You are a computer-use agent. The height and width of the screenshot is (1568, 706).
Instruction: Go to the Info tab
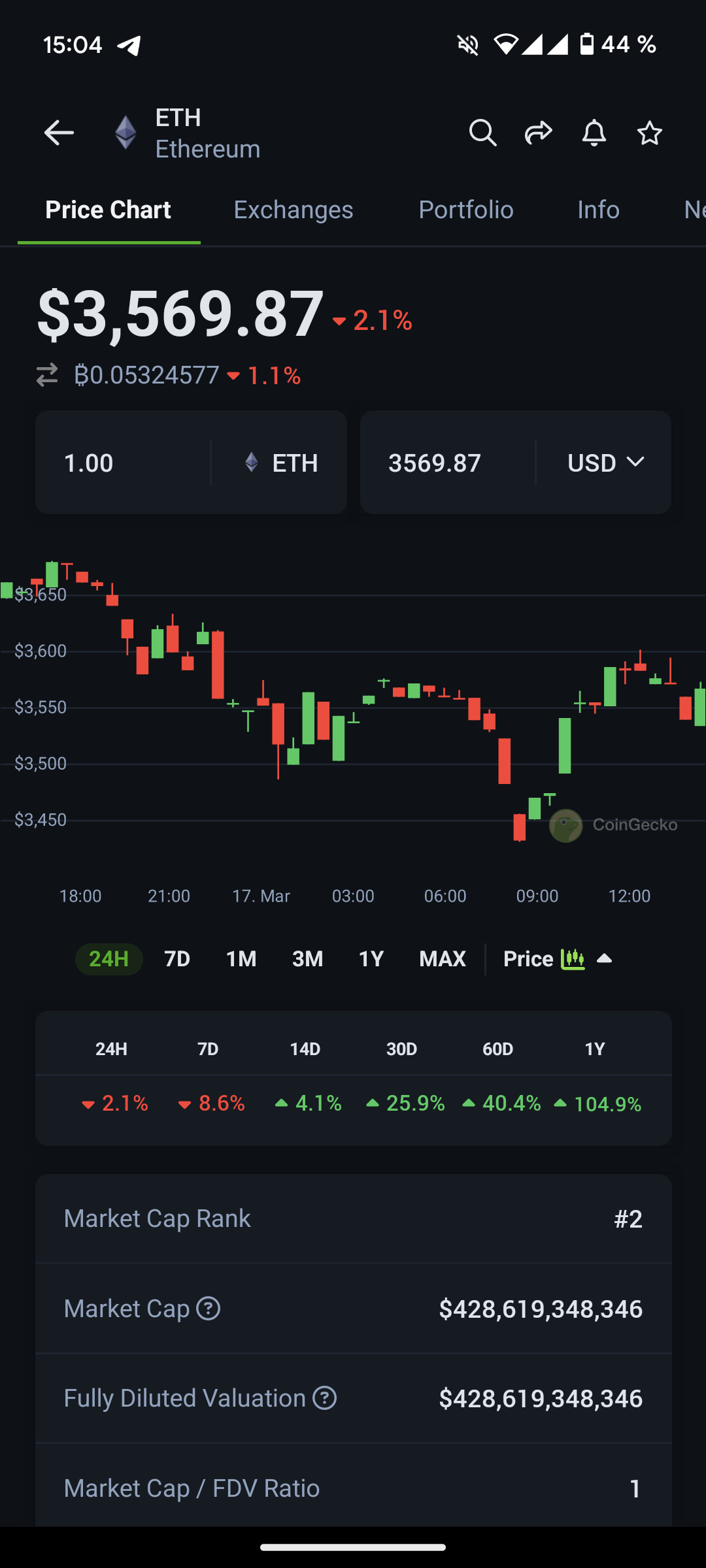tap(598, 210)
